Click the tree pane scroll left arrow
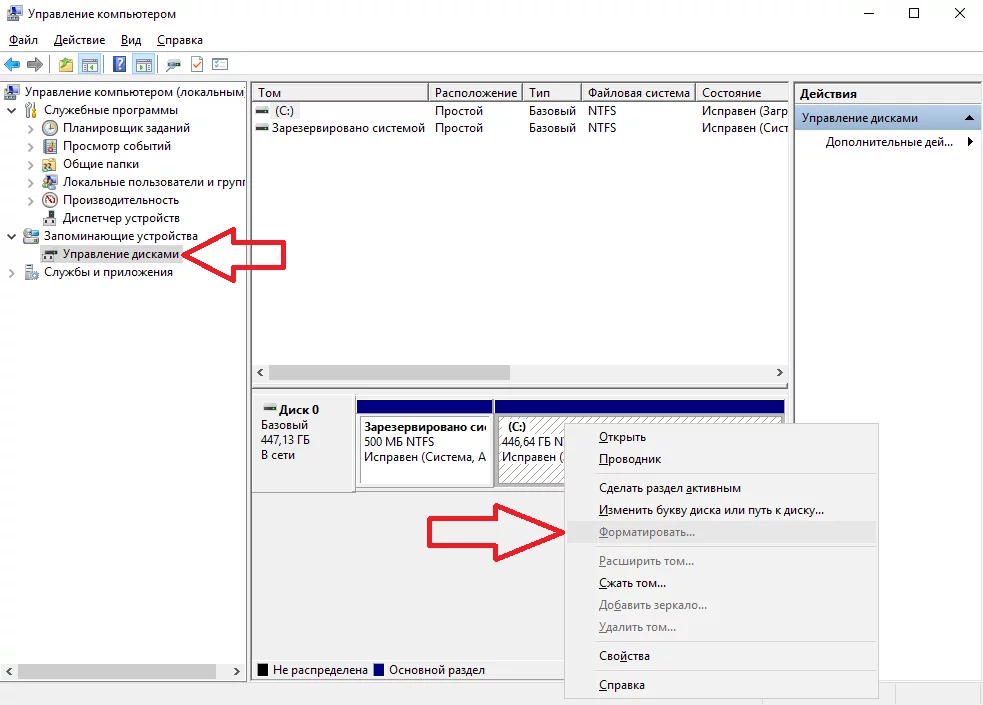 coord(9,671)
